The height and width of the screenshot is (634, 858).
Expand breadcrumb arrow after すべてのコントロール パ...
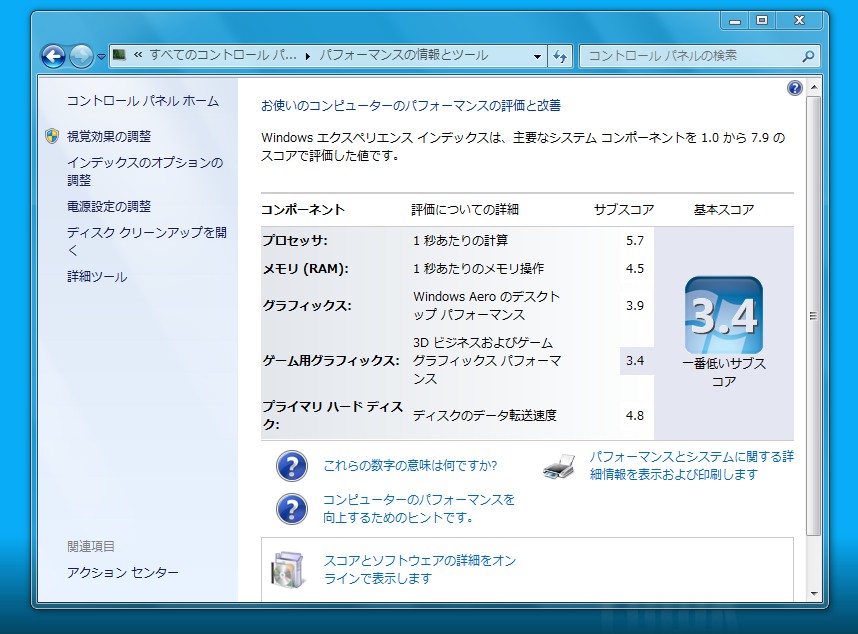point(308,56)
